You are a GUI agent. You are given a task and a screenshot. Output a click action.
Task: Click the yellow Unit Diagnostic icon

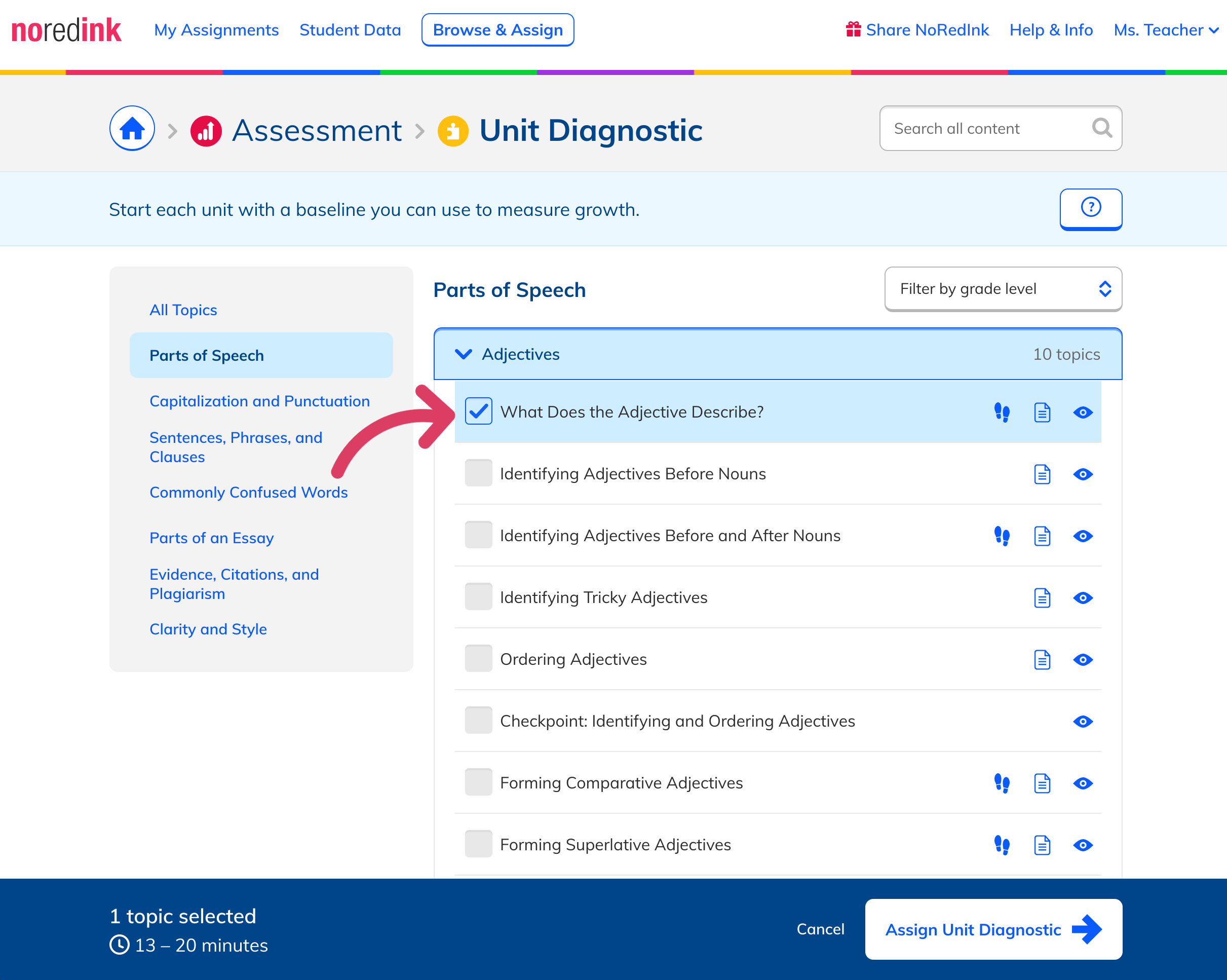tap(453, 131)
